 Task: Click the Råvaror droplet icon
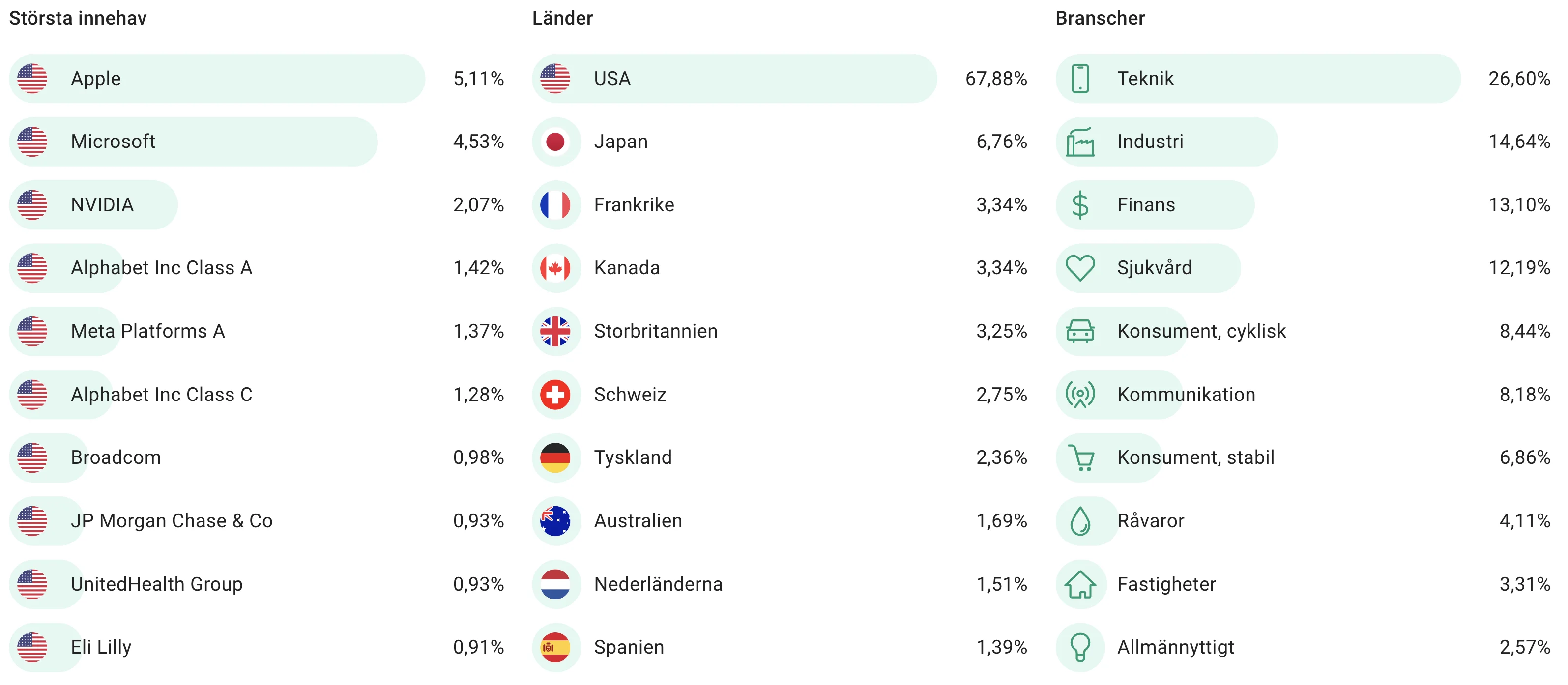pyautogui.click(x=1080, y=521)
